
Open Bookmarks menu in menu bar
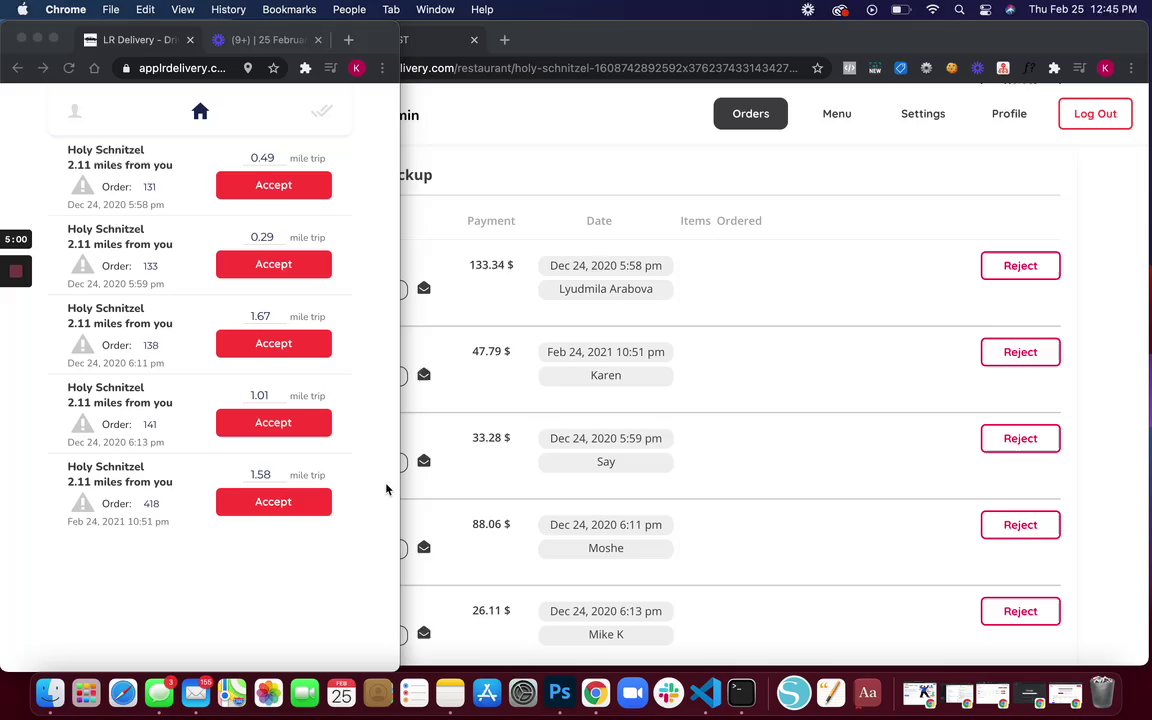pyautogui.click(x=289, y=10)
